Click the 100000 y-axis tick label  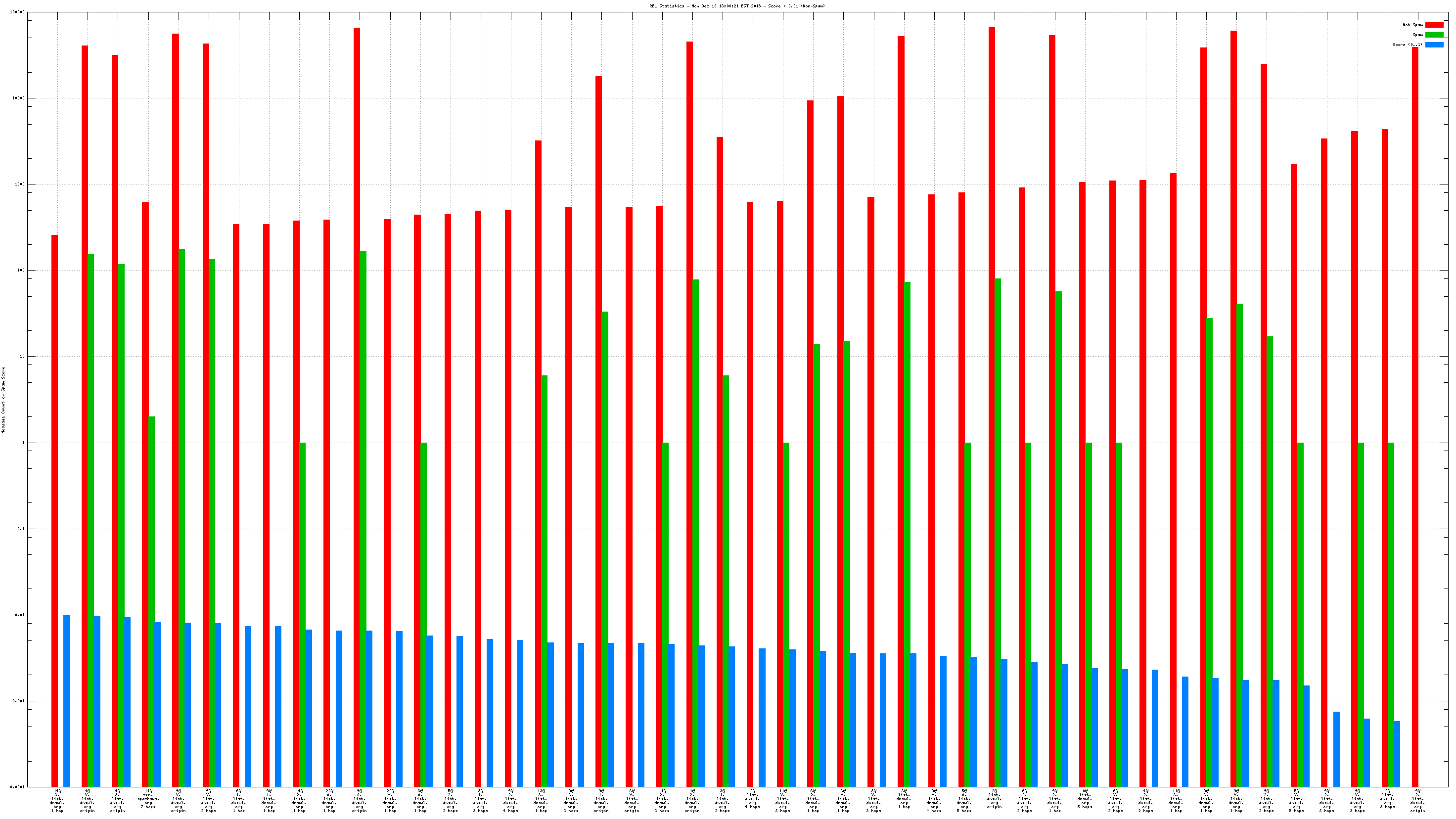click(17, 12)
